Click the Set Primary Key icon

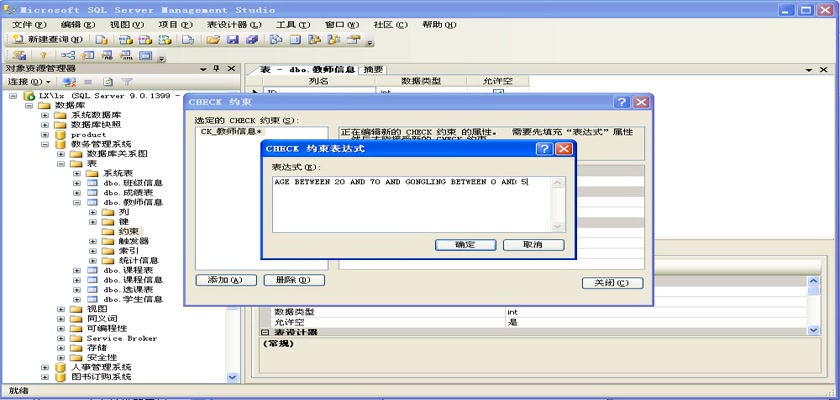click(x=44, y=55)
